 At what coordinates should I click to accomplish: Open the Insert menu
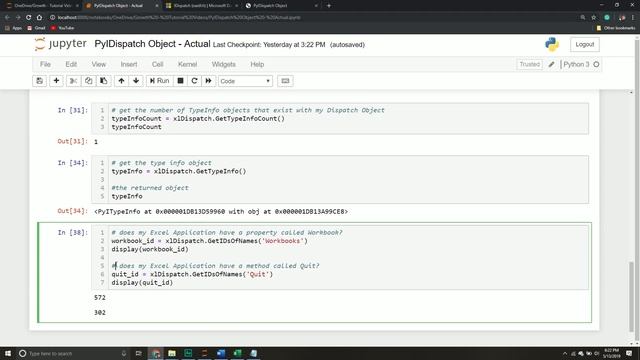click(x=129, y=64)
